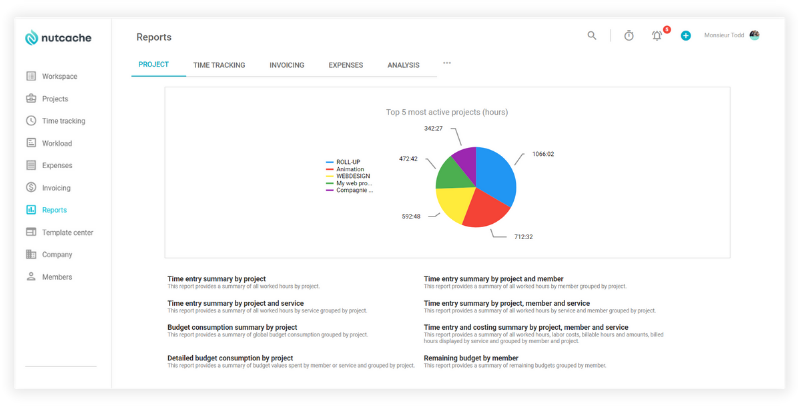Open the Invoicing dollar icon
The width and height of the screenshot is (800, 406).
pyautogui.click(x=31, y=188)
